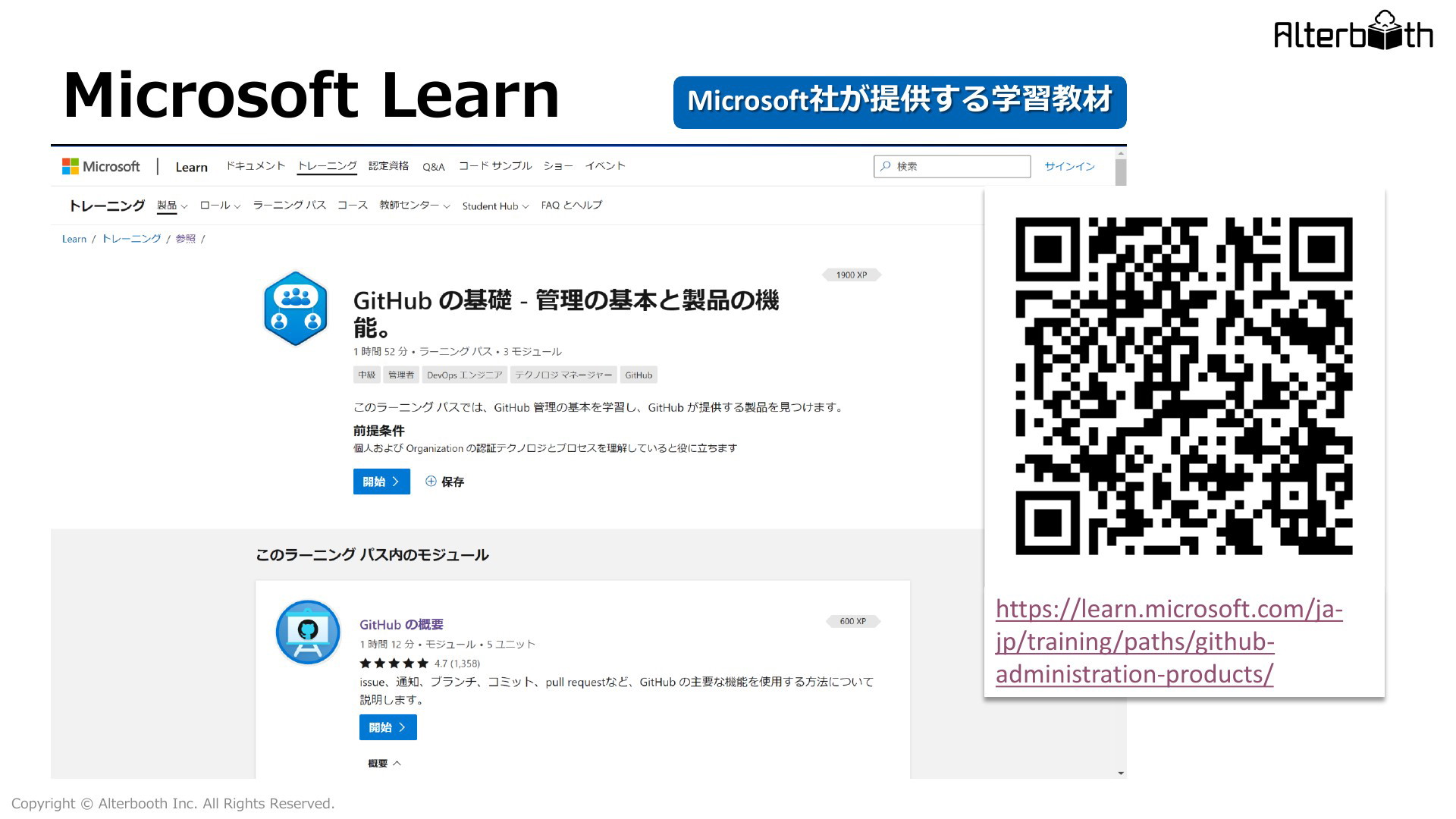Click the 1900 XP badge
The width and height of the screenshot is (1456, 819).
click(x=852, y=275)
